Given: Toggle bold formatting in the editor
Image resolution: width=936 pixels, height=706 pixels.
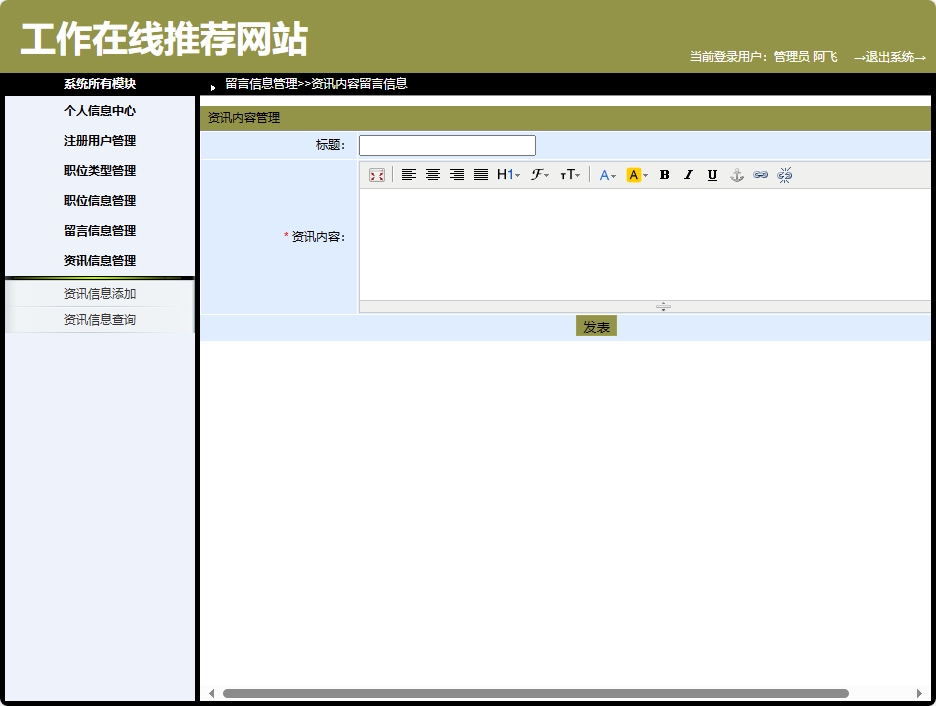Looking at the screenshot, I should pyautogui.click(x=664, y=175).
